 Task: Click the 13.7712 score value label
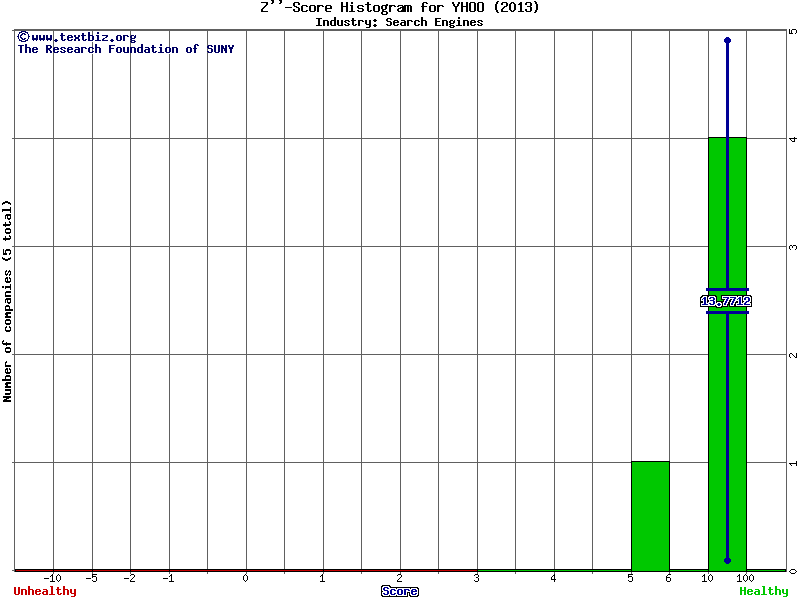coord(726,301)
